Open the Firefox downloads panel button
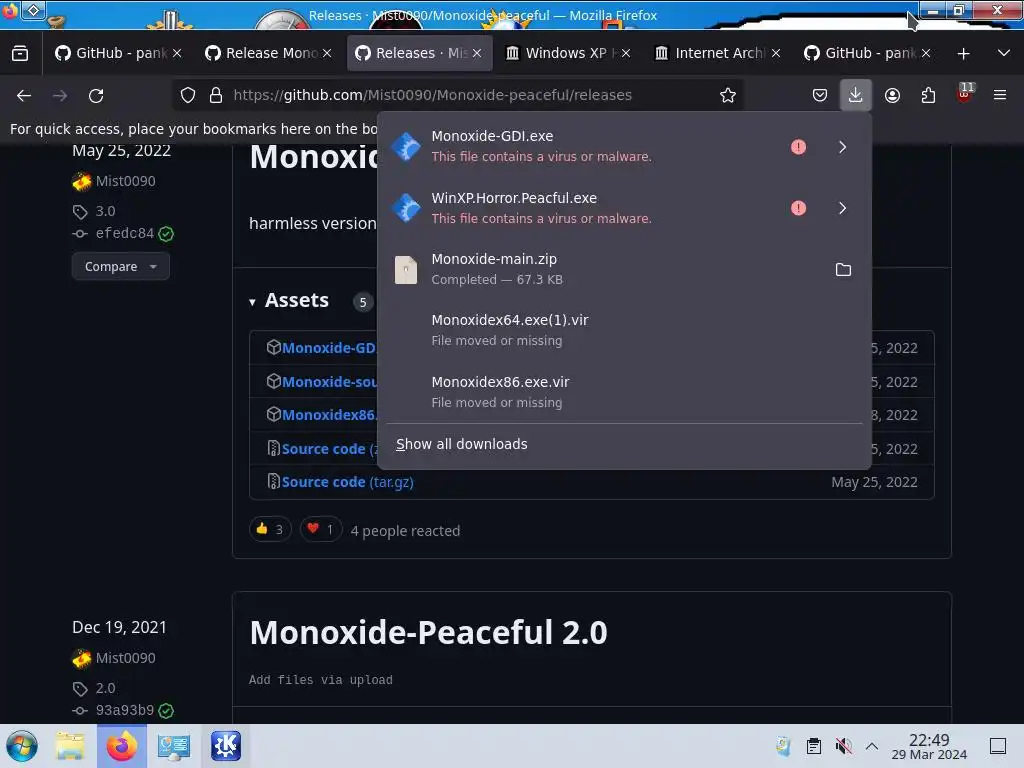This screenshot has height=768, width=1024. point(855,95)
